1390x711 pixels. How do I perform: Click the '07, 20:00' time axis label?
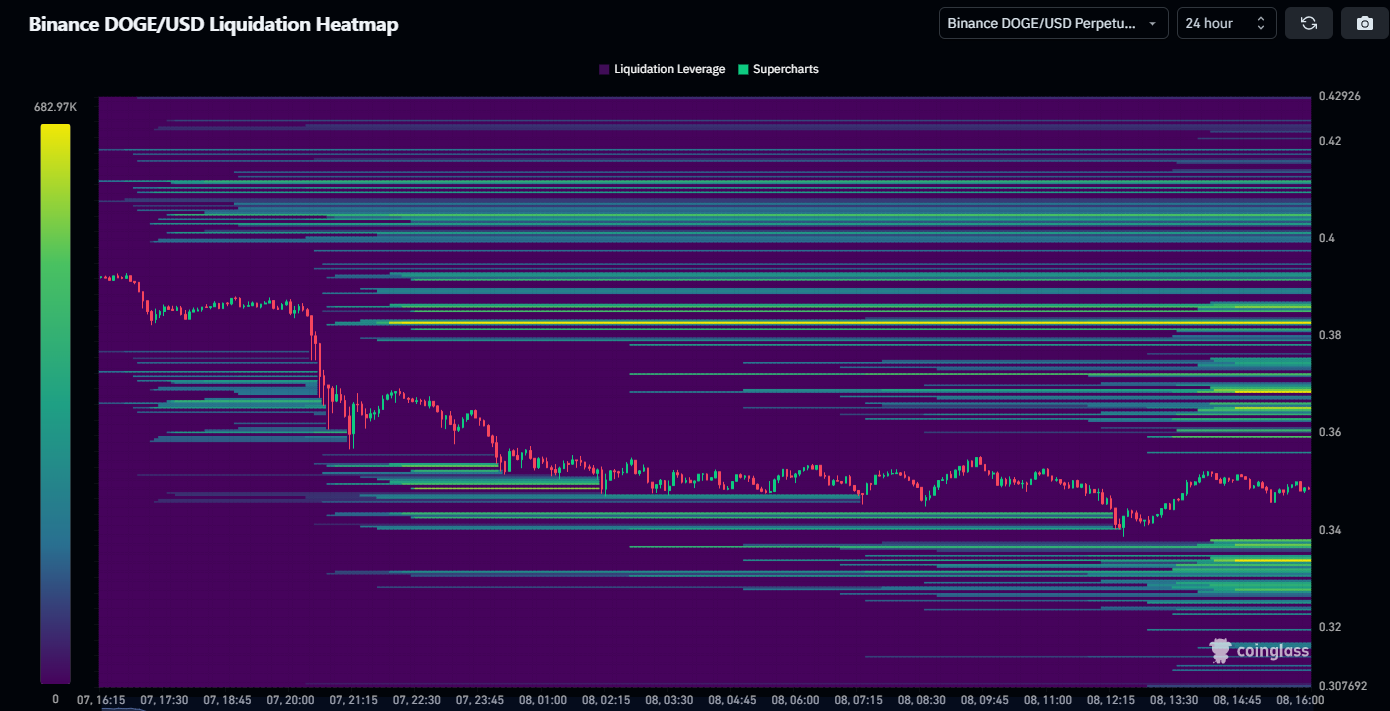point(290,700)
